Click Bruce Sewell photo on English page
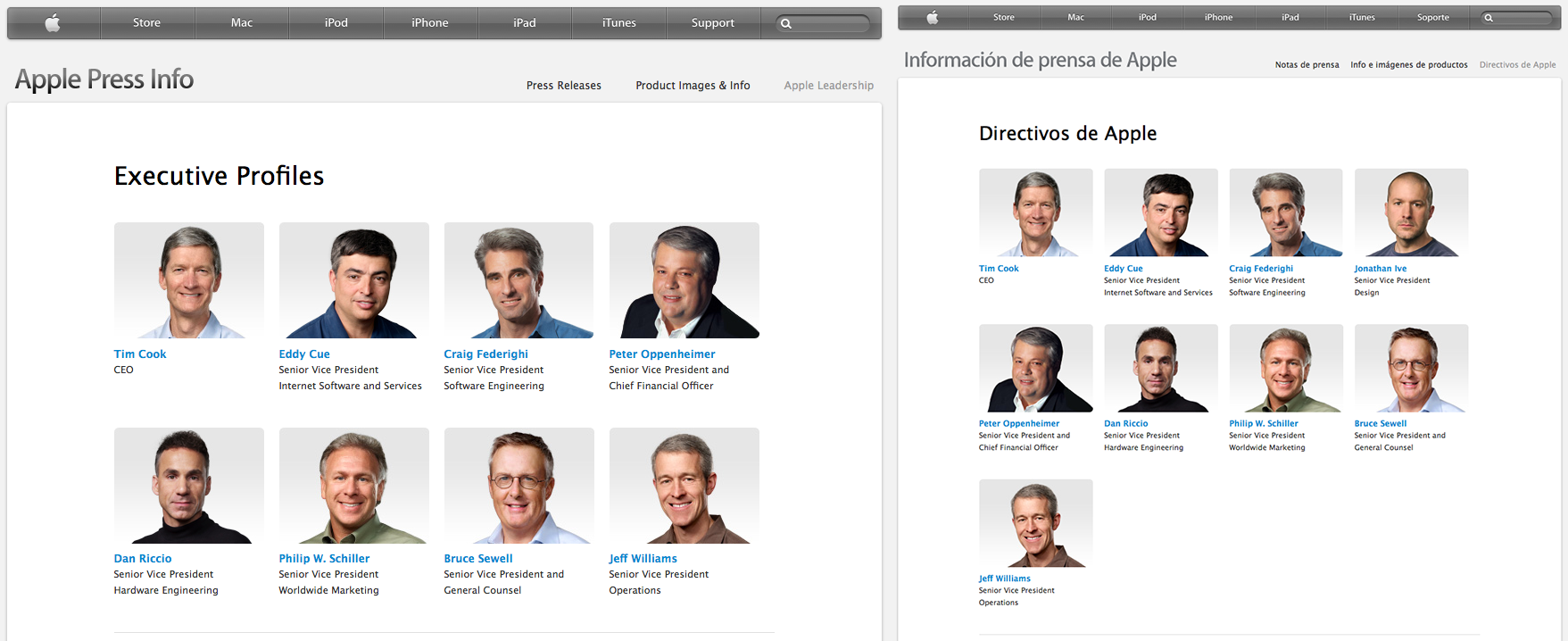 (x=519, y=486)
